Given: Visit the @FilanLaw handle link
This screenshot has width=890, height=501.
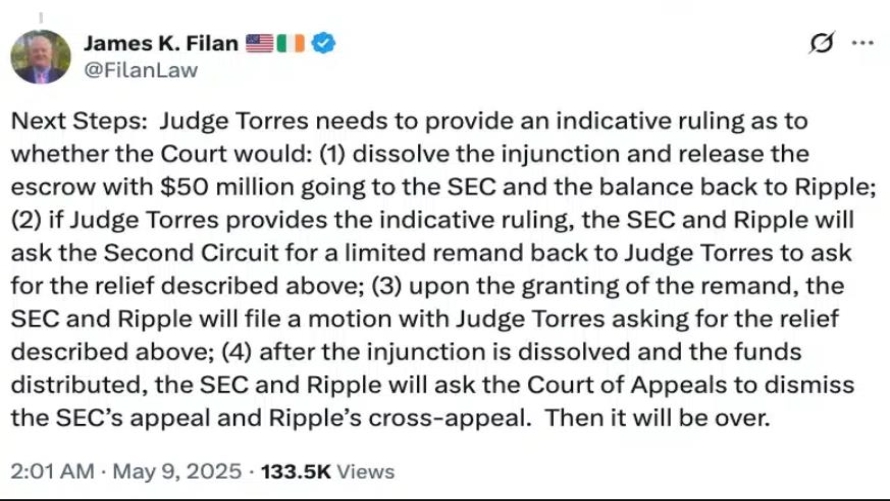Looking at the screenshot, I should pyautogui.click(x=141, y=70).
